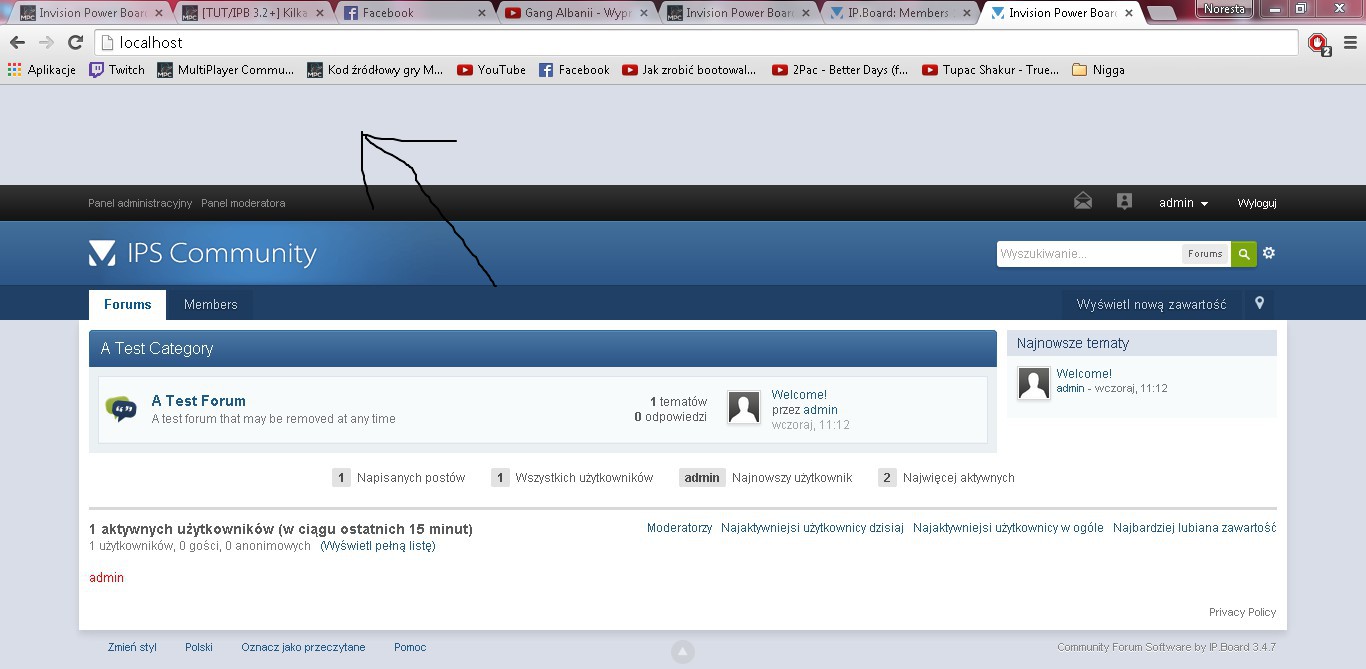Click the A Test Forum speech bubble icon
The image size is (1366, 669).
[121, 408]
